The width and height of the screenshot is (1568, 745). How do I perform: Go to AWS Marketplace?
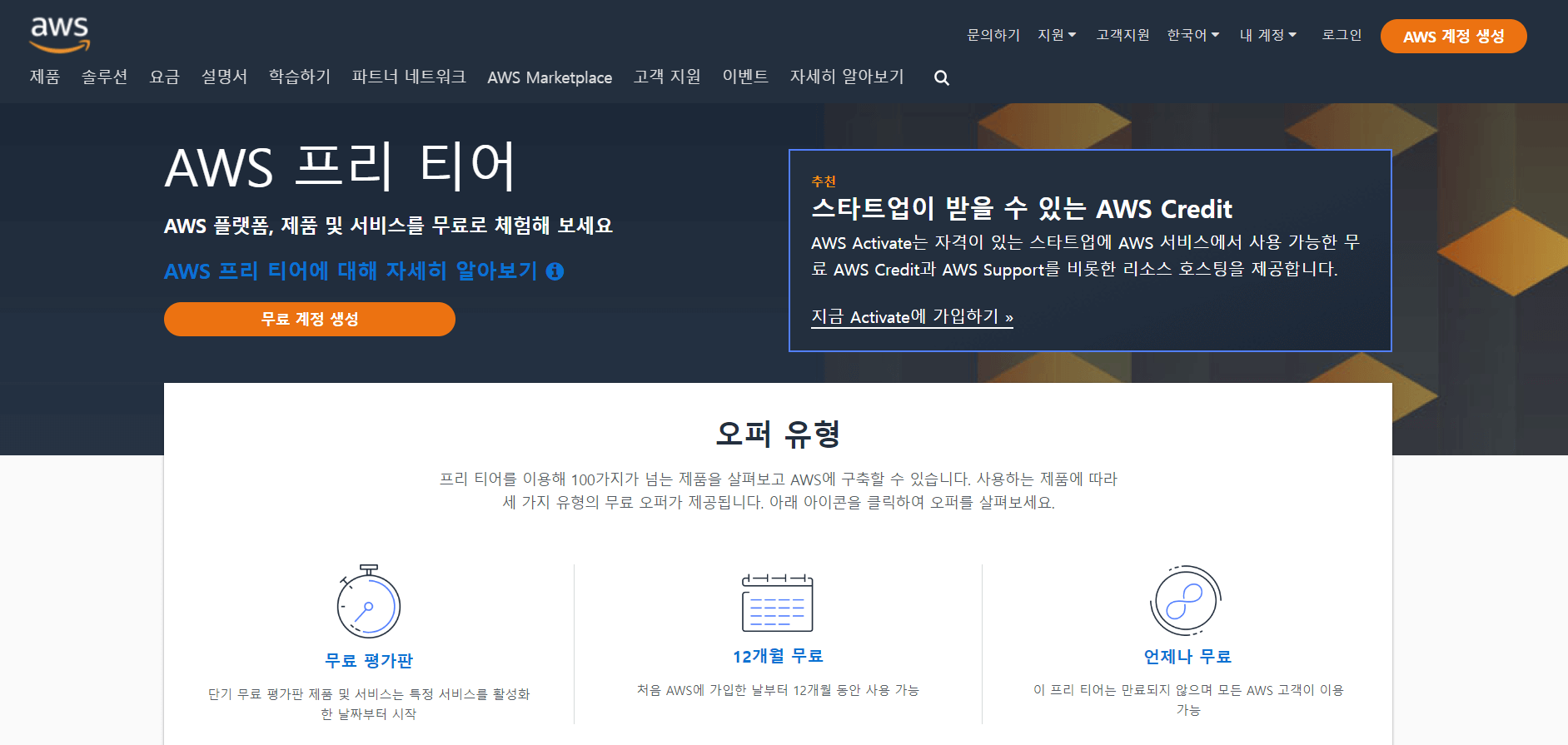(550, 77)
